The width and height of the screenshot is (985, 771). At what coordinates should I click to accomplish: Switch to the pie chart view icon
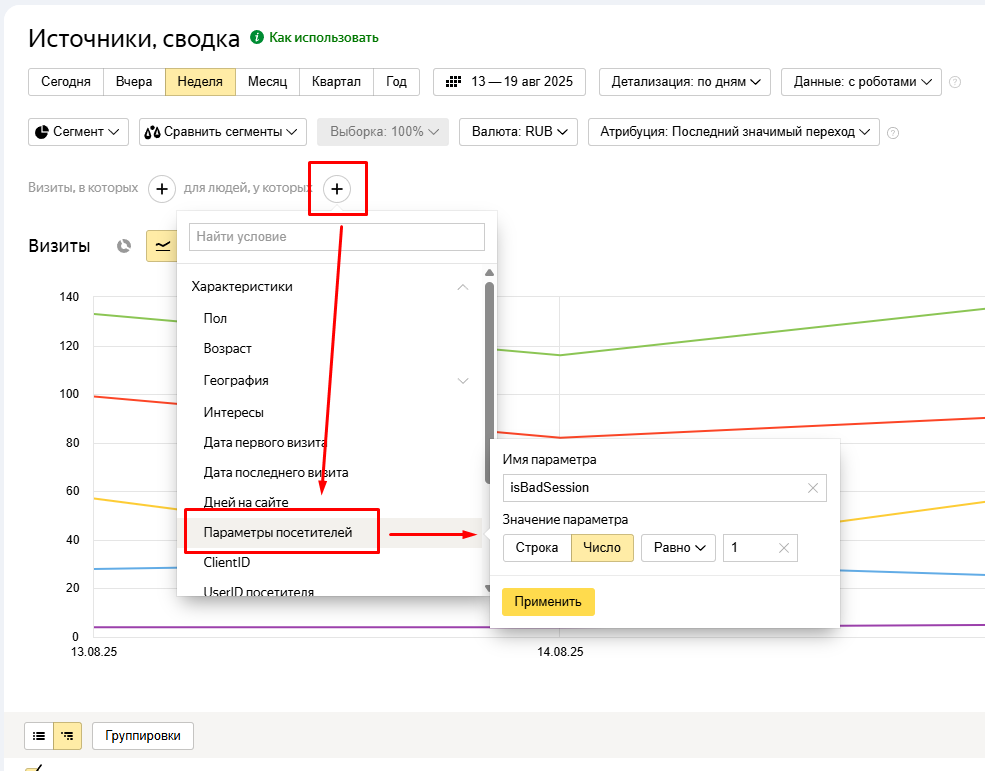(124, 246)
